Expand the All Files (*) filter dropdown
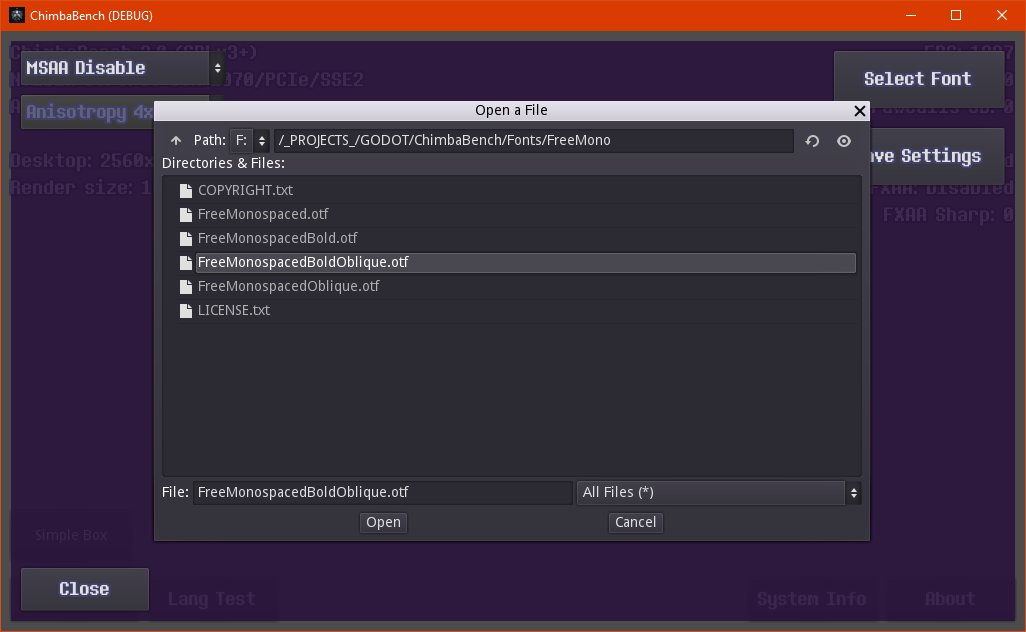This screenshot has height=632, width=1026. click(x=718, y=492)
